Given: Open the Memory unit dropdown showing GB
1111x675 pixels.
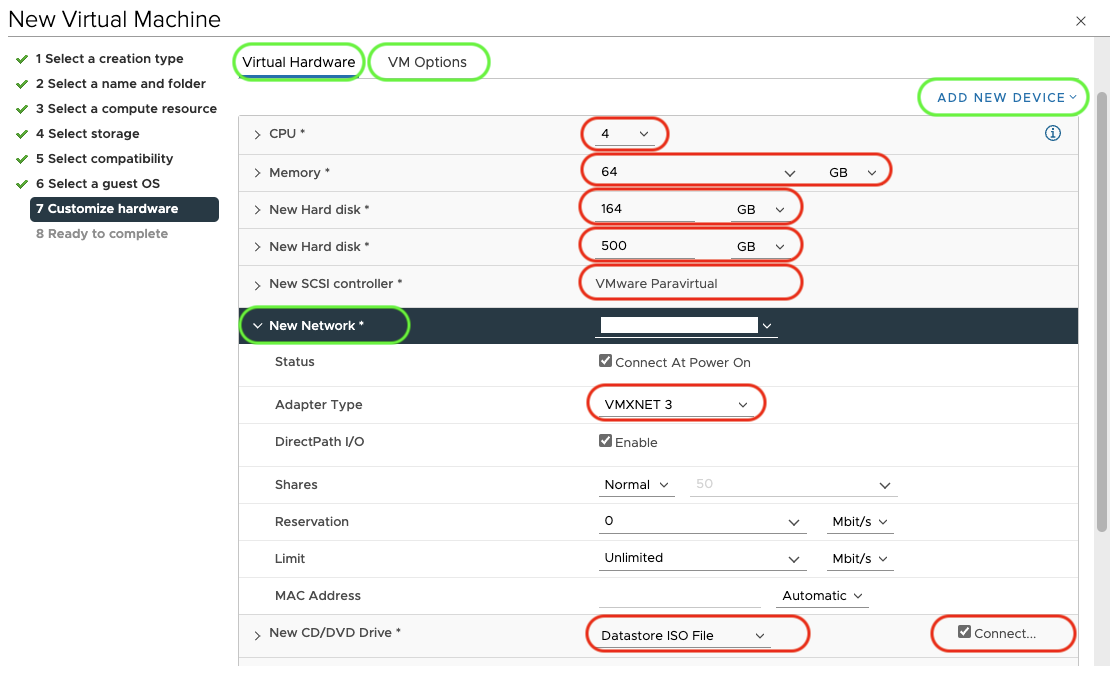Looking at the screenshot, I should pyautogui.click(x=851, y=170).
